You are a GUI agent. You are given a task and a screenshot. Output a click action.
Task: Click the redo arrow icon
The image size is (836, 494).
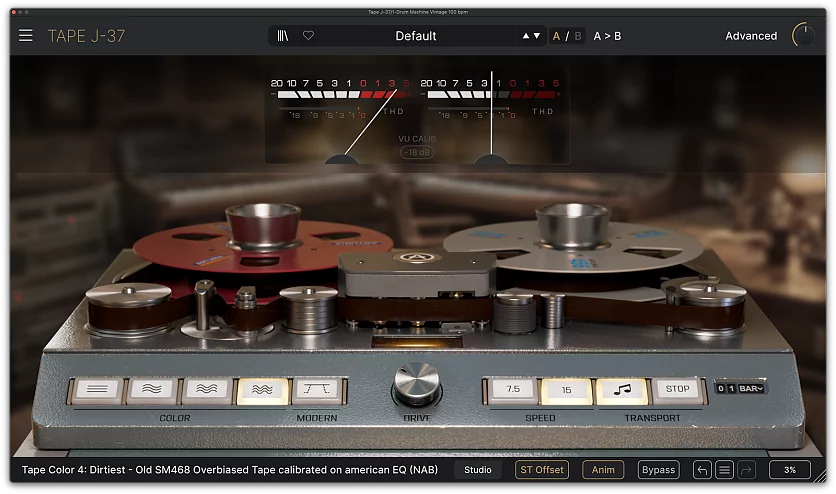(746, 470)
